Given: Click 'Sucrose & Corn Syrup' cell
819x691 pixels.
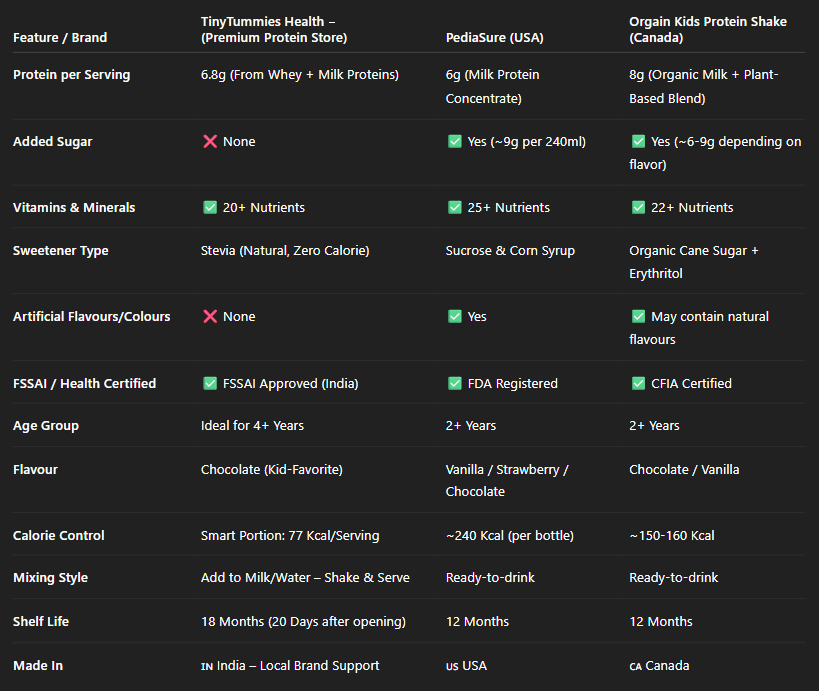Looking at the screenshot, I should pyautogui.click(x=510, y=251).
